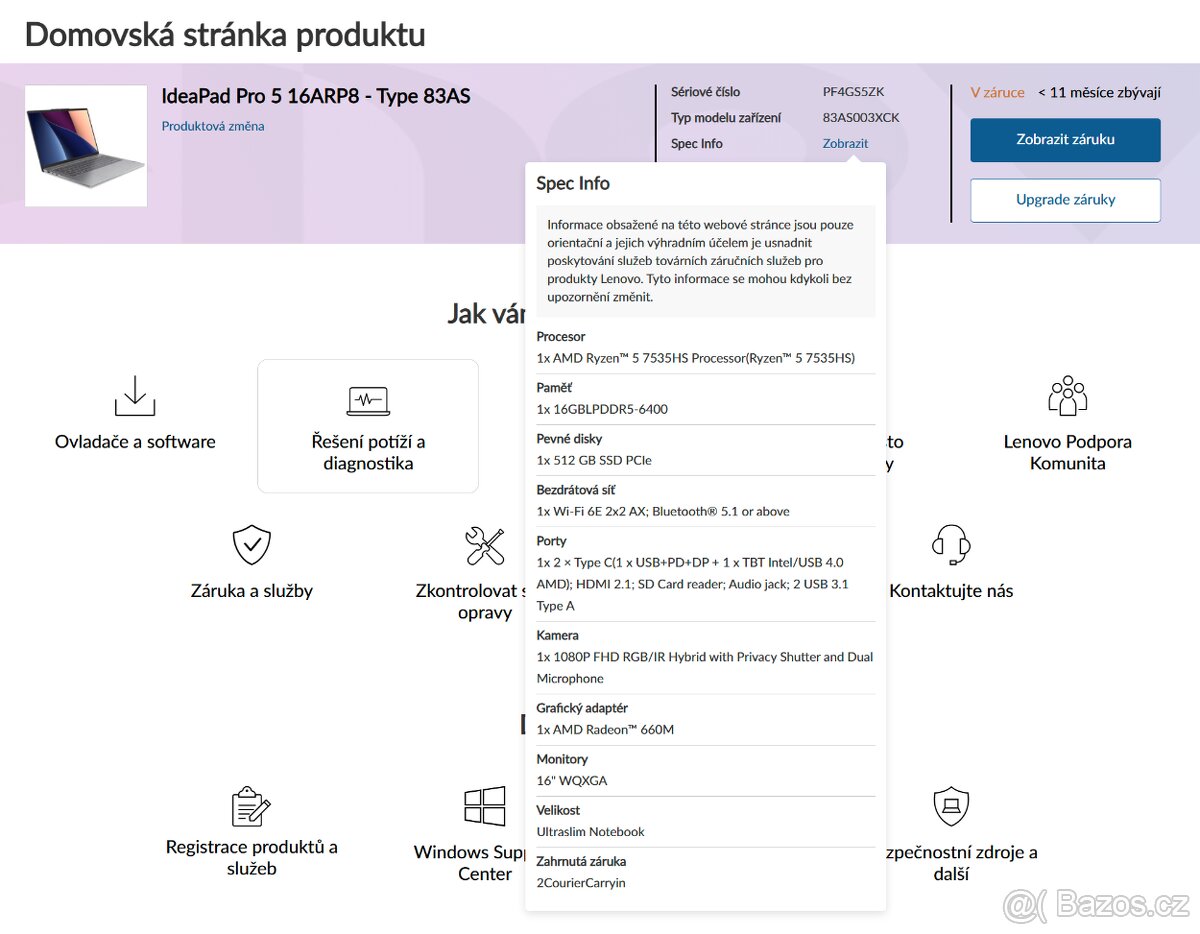Click the headset contact icon
This screenshot has width=1200, height=934.
(x=951, y=546)
